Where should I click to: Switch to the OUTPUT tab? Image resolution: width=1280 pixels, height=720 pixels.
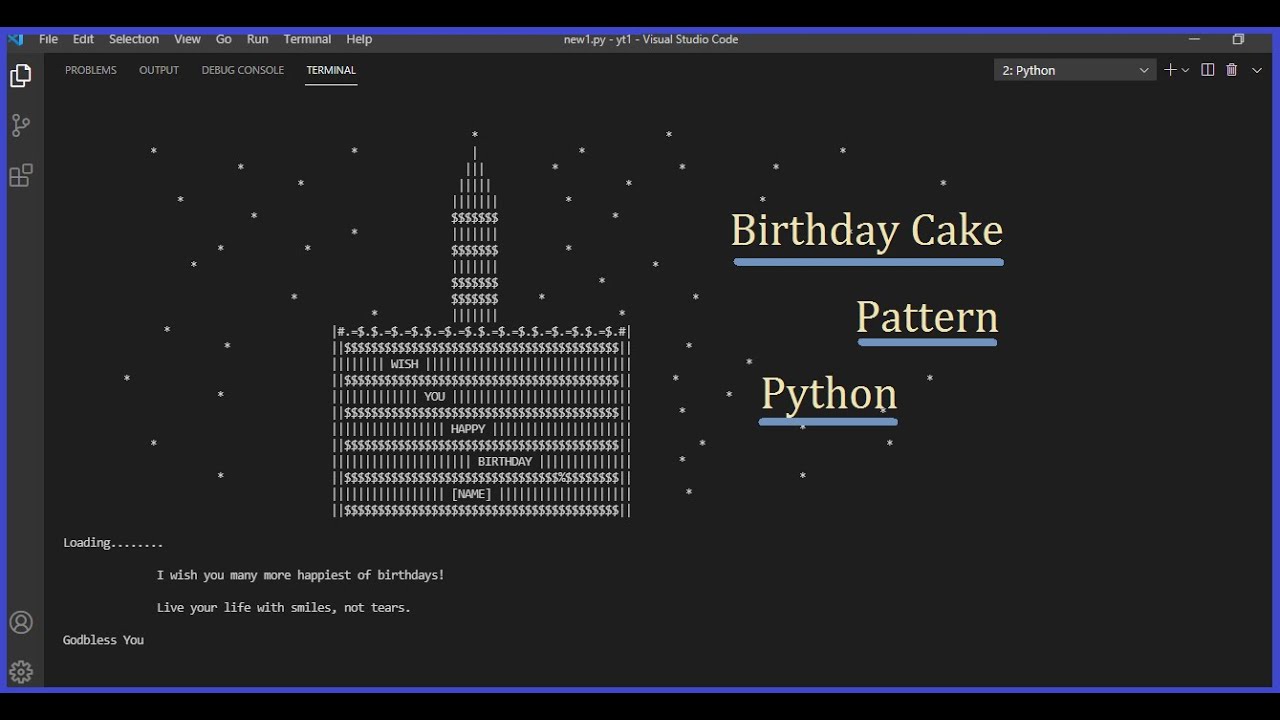click(159, 70)
